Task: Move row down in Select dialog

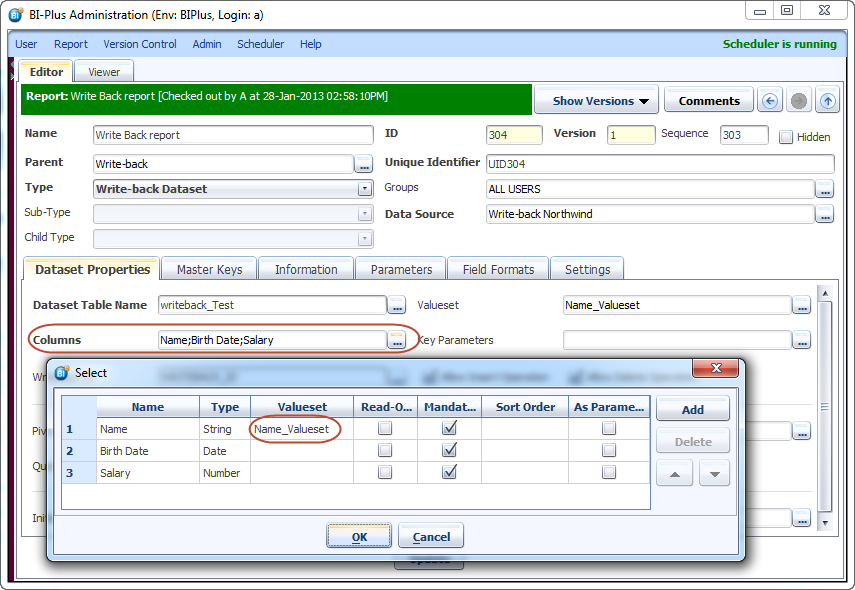Action: coord(714,473)
